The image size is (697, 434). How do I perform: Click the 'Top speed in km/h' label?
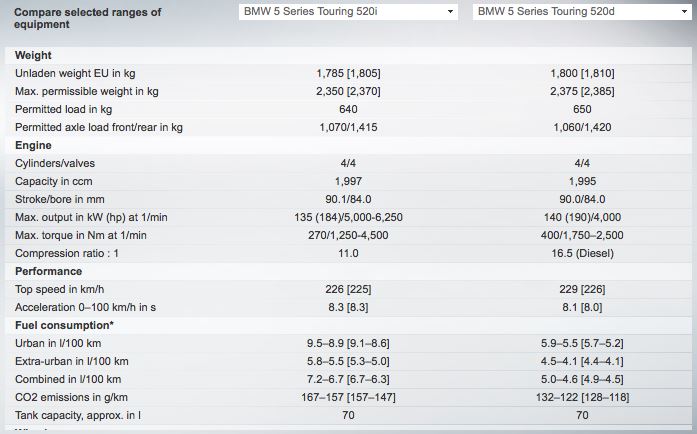coord(60,289)
